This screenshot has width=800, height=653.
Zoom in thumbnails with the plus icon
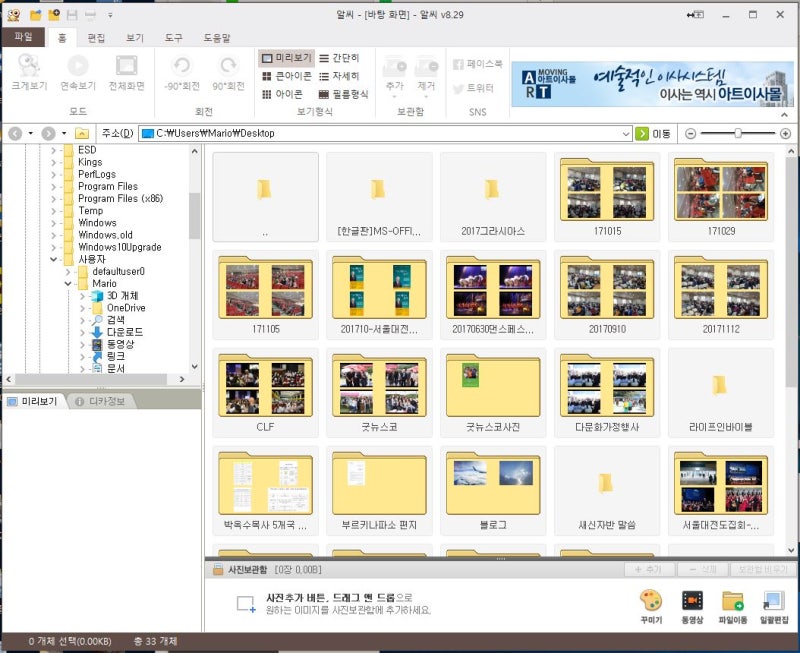784,133
